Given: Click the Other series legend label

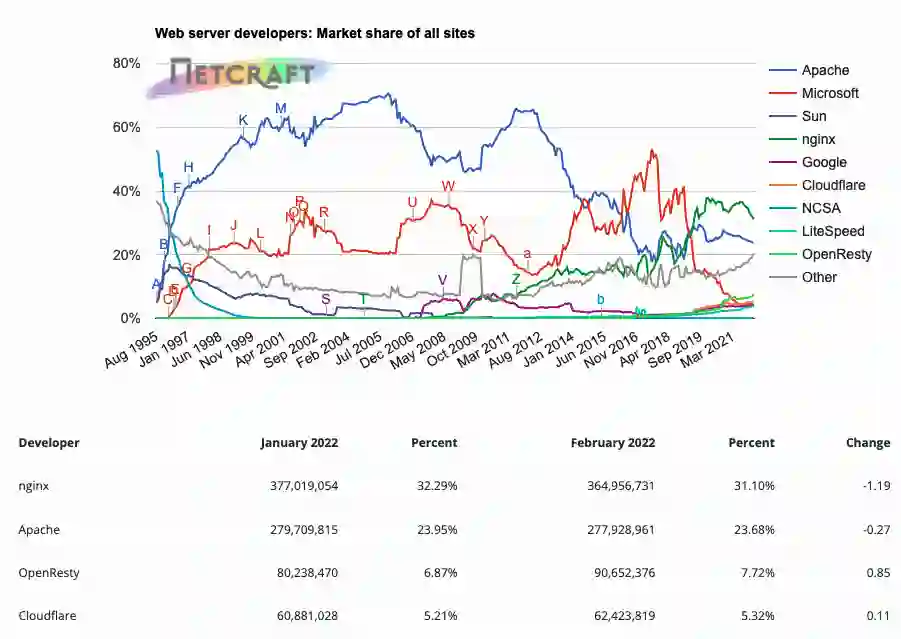Looking at the screenshot, I should (819, 277).
